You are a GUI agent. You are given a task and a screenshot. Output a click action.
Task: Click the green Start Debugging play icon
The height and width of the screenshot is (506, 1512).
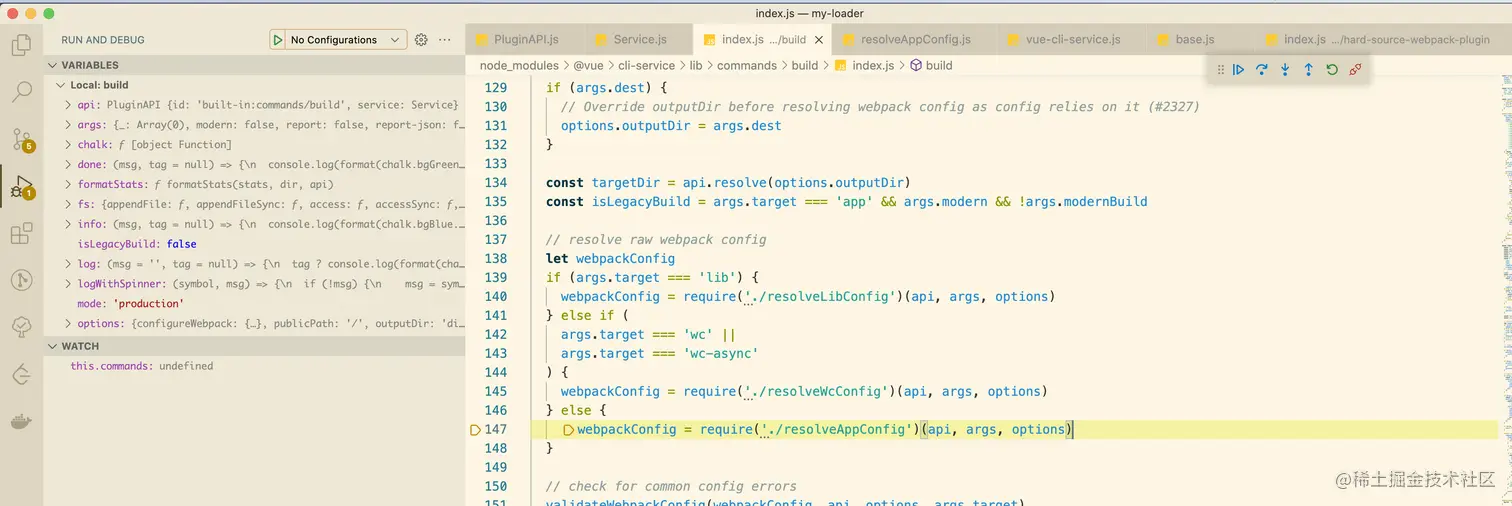(x=277, y=40)
